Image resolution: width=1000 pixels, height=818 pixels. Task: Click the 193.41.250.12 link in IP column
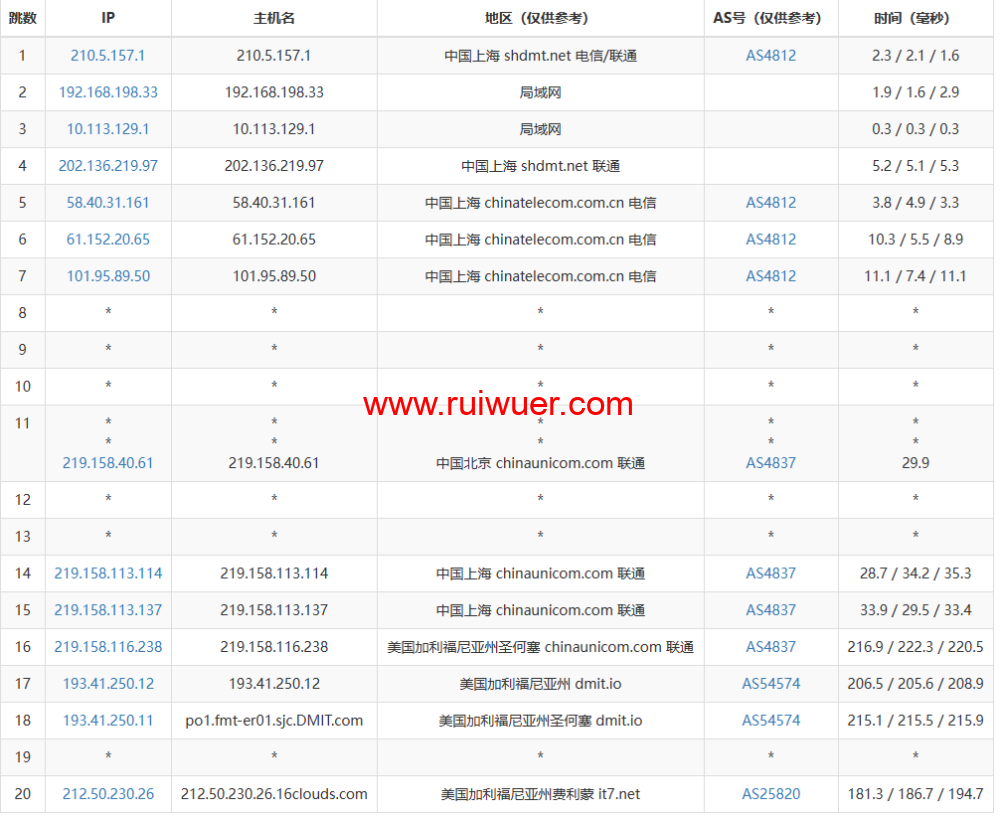point(108,684)
